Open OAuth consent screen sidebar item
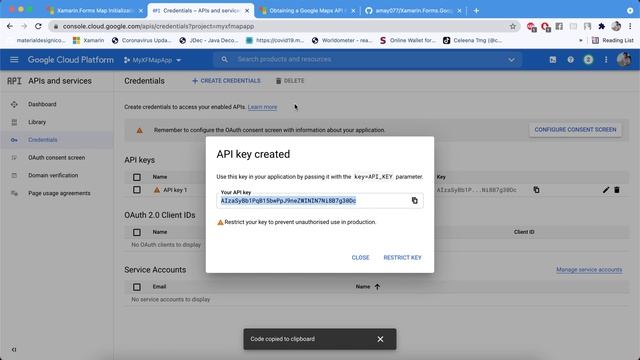The width and height of the screenshot is (640, 360). click(56, 158)
